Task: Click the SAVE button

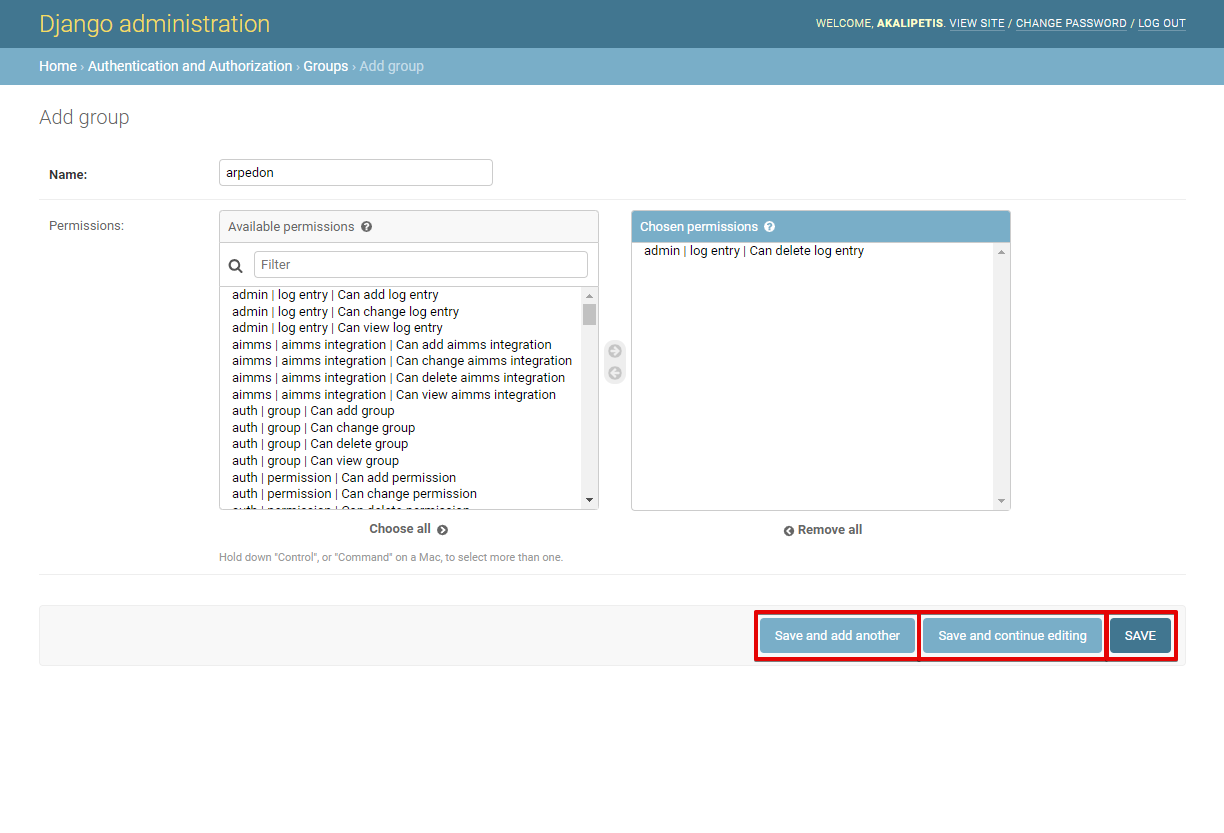Action: (x=1140, y=636)
